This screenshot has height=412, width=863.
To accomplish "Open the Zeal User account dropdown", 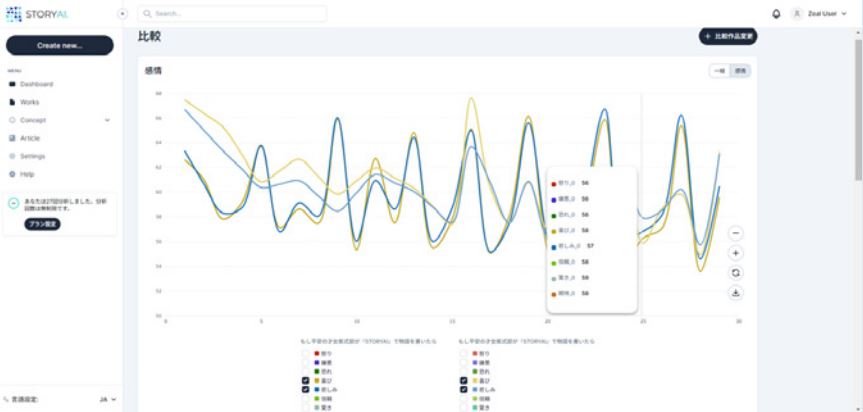I will pos(818,14).
